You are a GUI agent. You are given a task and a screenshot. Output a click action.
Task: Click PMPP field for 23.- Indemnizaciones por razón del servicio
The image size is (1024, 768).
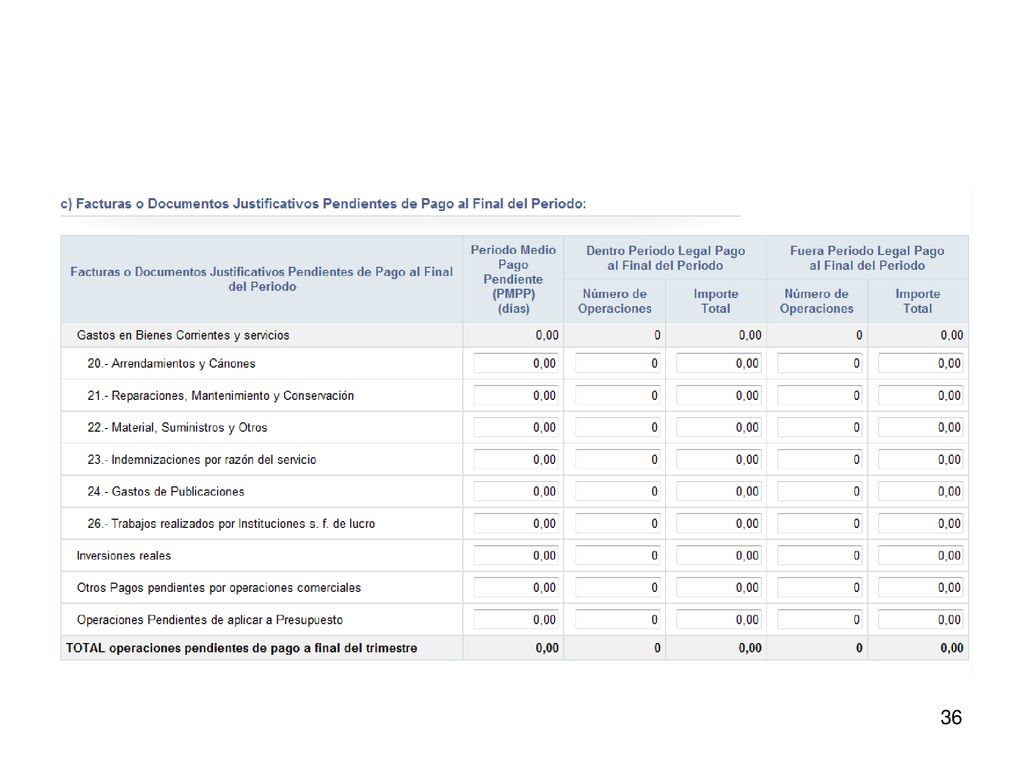pos(516,459)
